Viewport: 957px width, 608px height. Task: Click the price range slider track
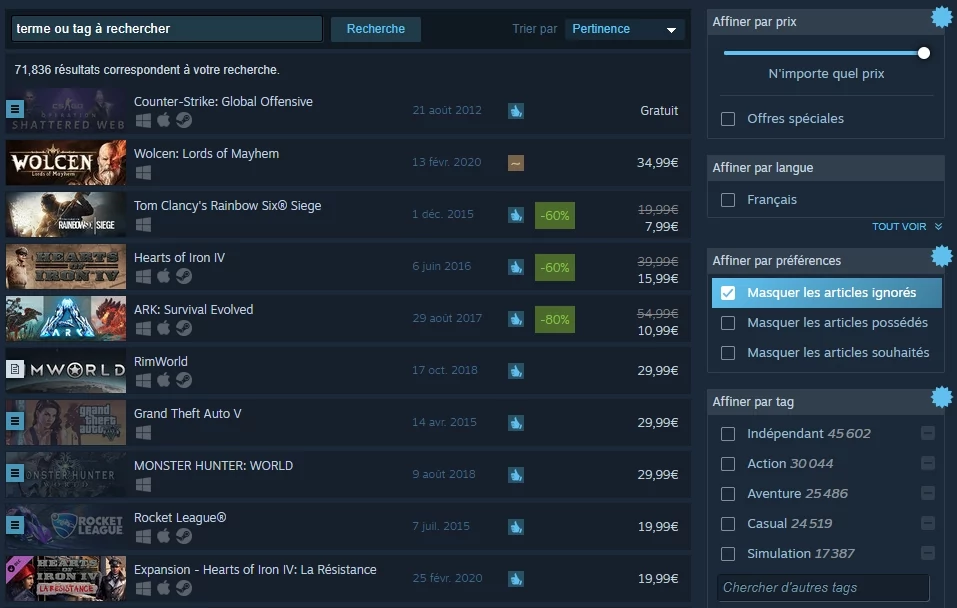tap(824, 53)
